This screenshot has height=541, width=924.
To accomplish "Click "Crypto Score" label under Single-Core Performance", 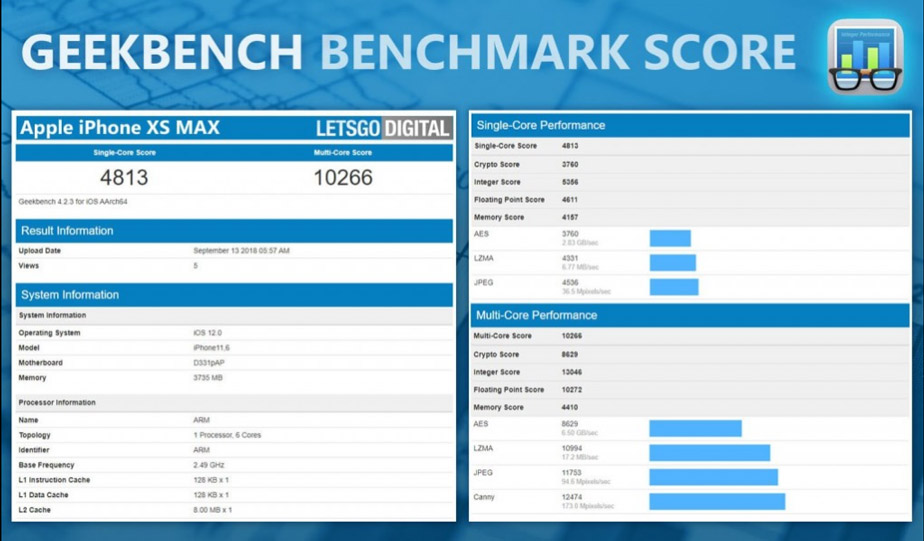I will (496, 164).
